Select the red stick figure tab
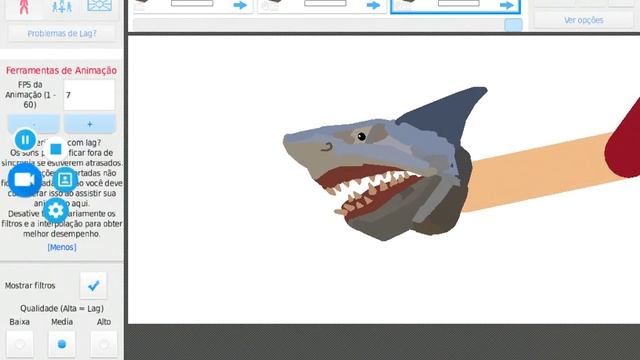640x360 pixels. 24,7
